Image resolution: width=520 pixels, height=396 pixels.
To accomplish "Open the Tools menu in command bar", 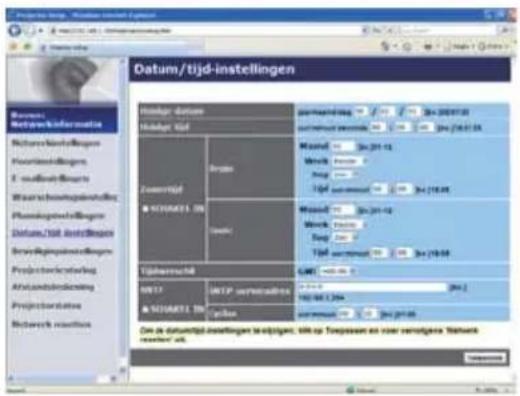I will tap(493, 47).
